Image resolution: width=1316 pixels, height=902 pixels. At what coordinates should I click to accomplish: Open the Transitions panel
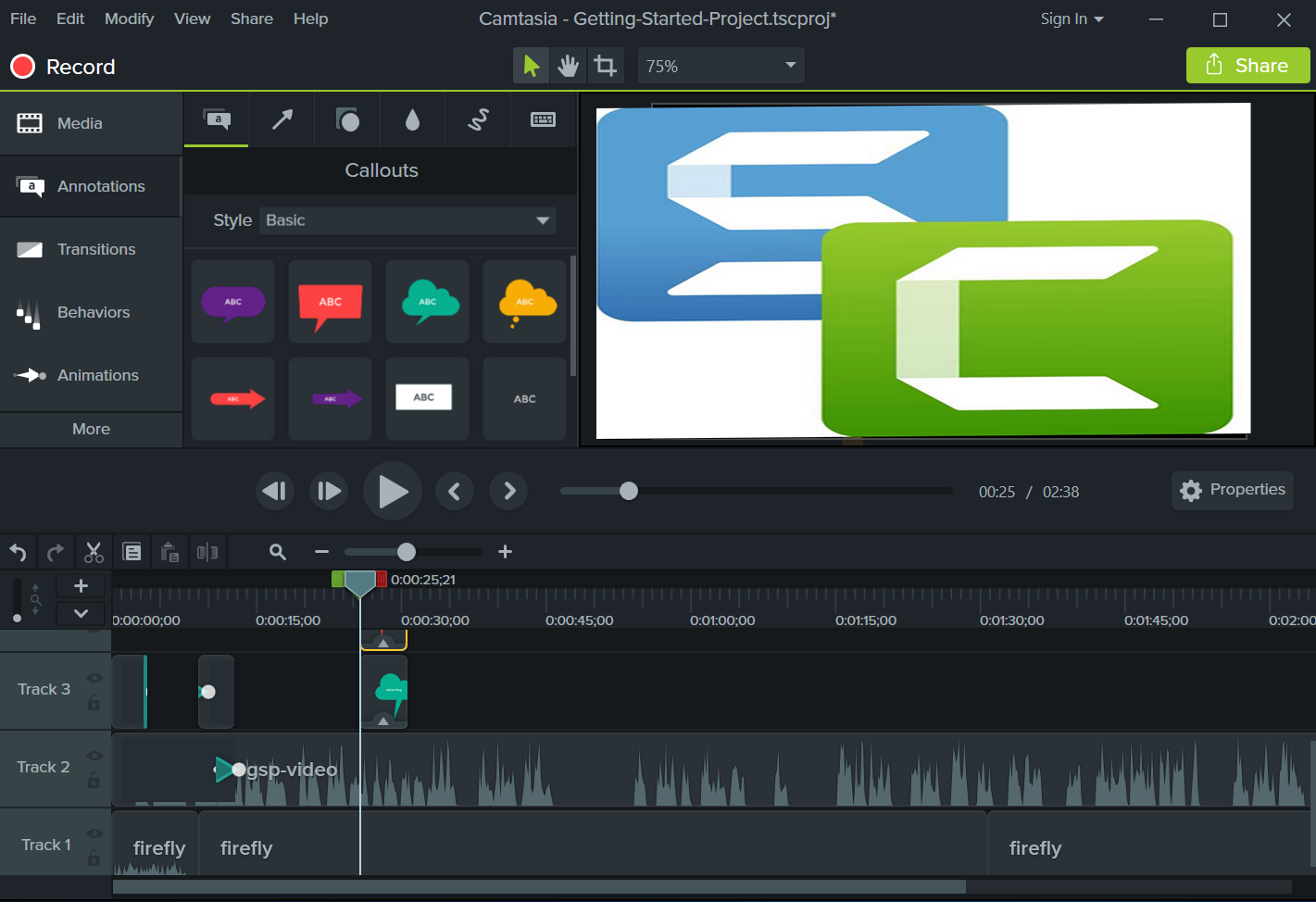91,249
